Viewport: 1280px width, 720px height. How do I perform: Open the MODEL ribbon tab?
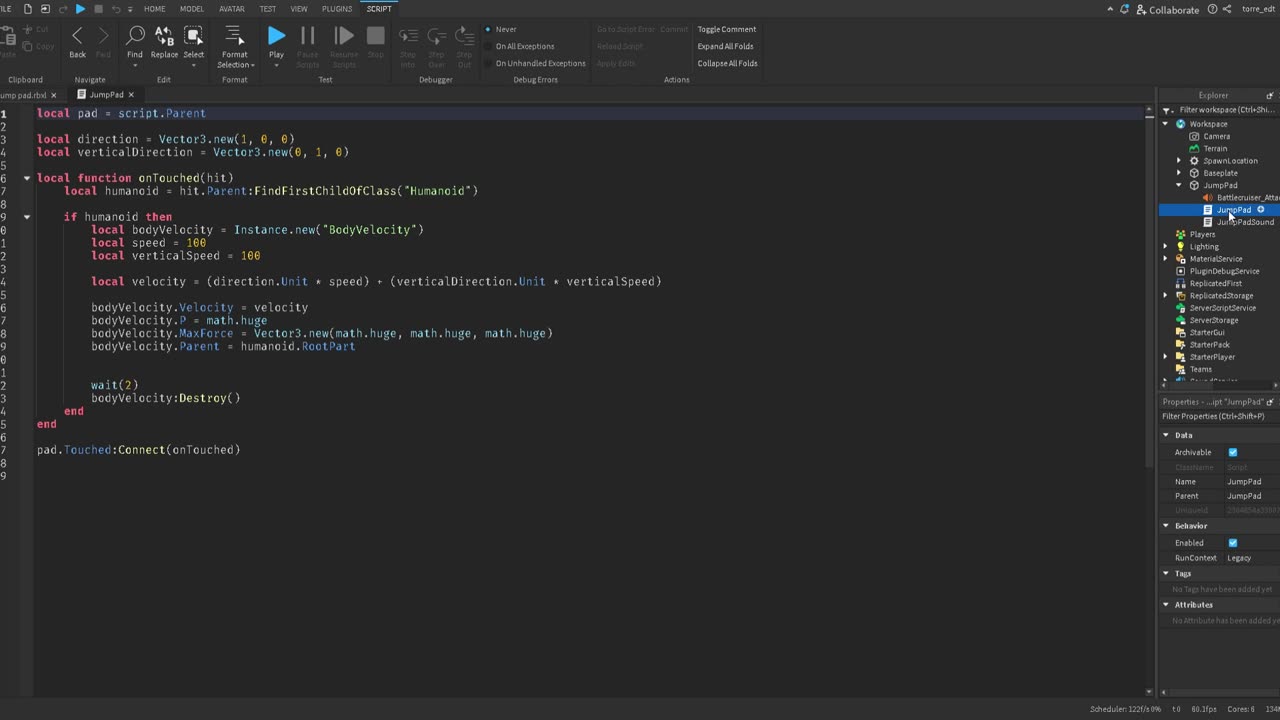pos(192,9)
